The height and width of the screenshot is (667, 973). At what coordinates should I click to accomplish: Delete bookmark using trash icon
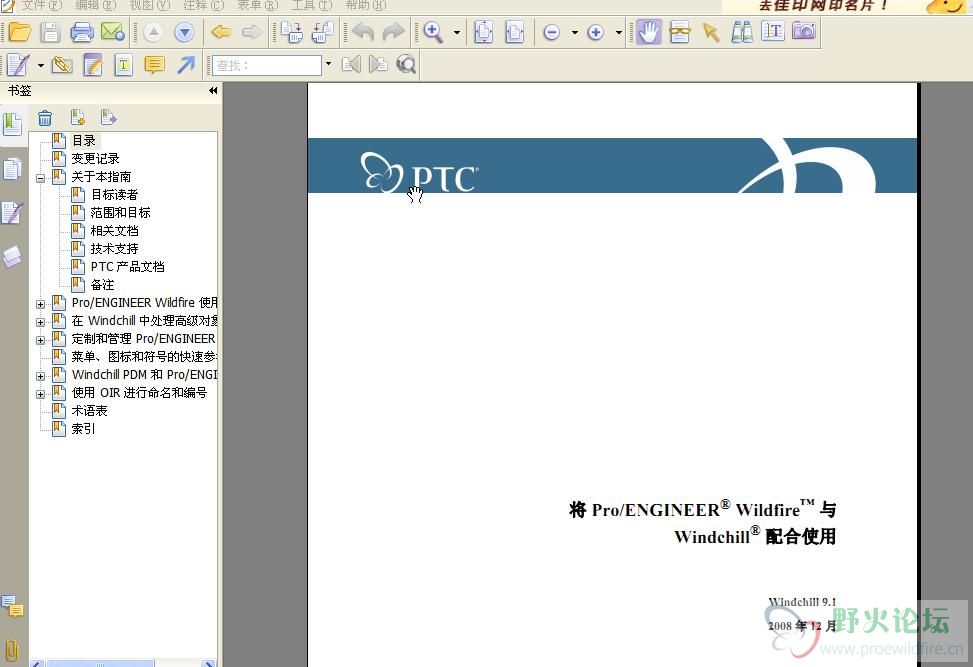pyautogui.click(x=45, y=118)
